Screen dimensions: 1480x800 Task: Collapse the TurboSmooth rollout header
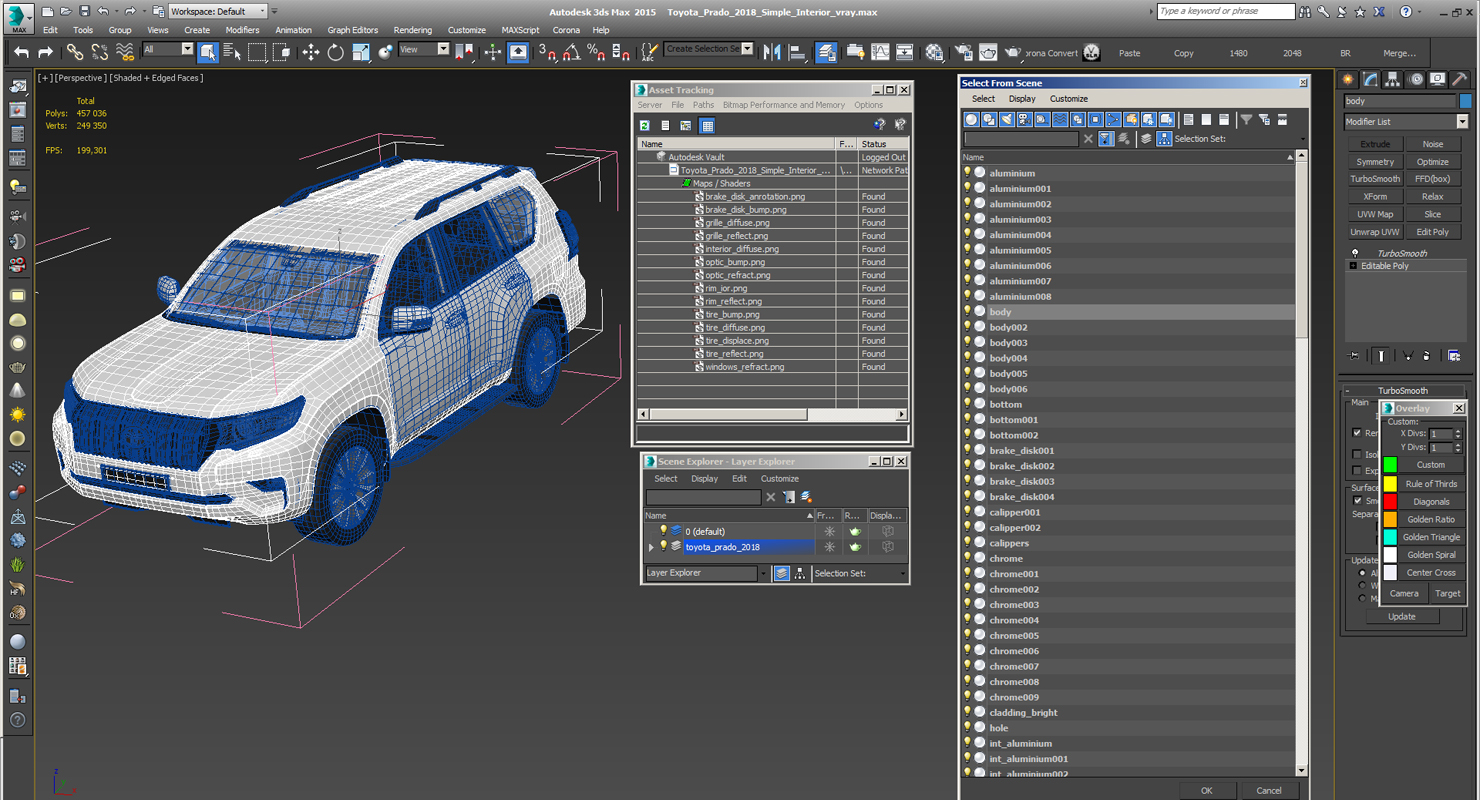[x=1402, y=391]
